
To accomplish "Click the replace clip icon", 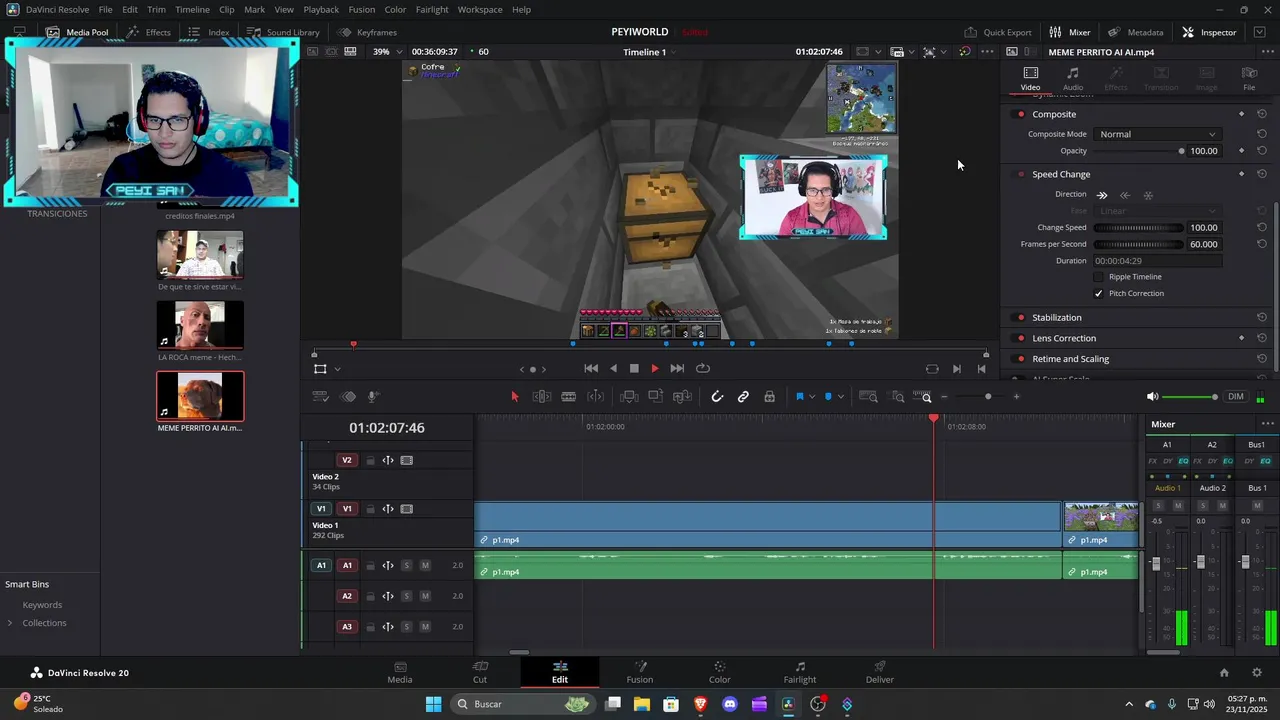I will pyautogui.click(x=683, y=397).
